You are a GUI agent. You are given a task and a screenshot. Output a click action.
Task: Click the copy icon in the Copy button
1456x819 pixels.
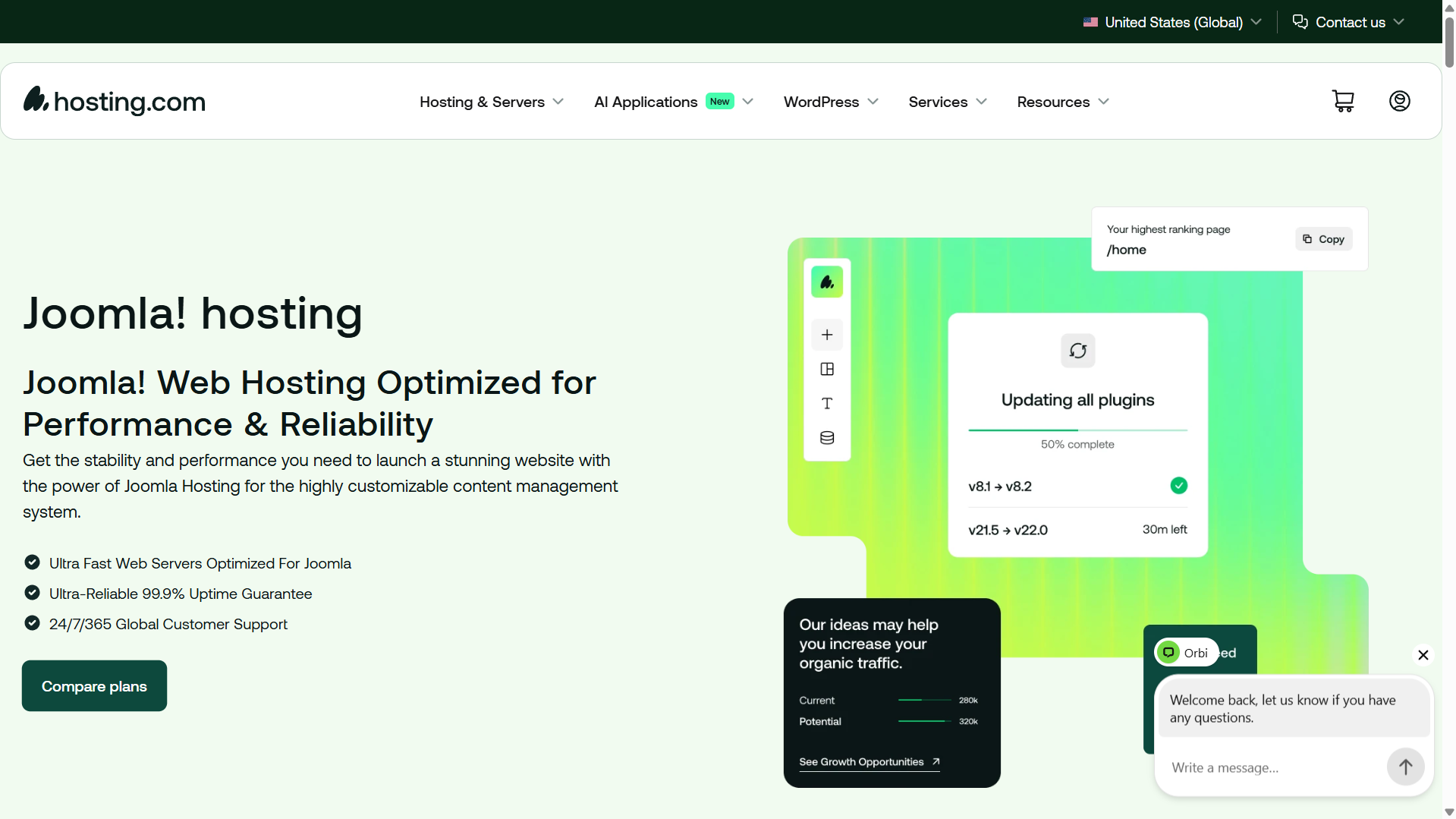point(1307,239)
